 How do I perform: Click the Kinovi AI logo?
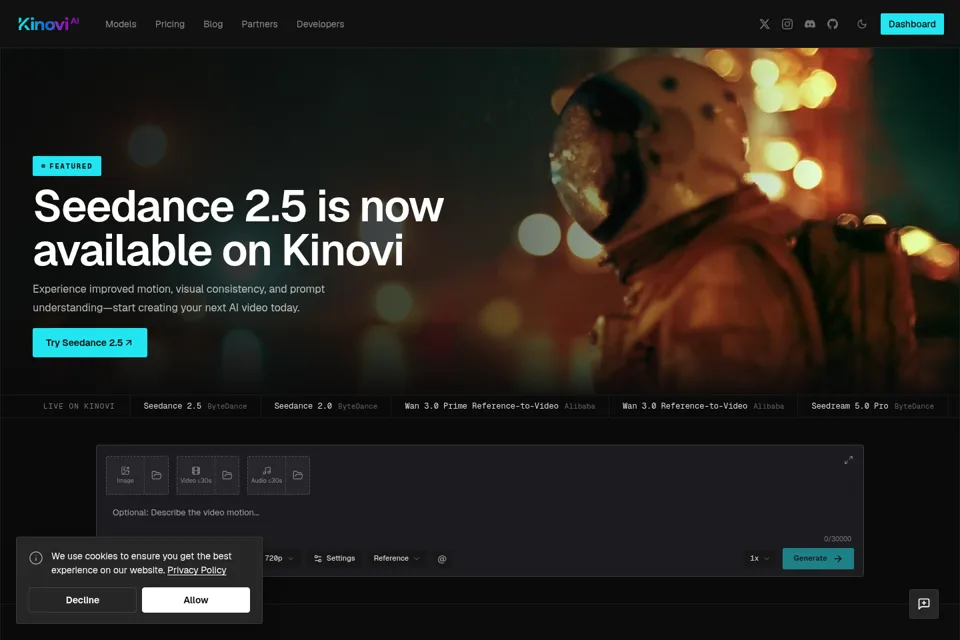48,24
